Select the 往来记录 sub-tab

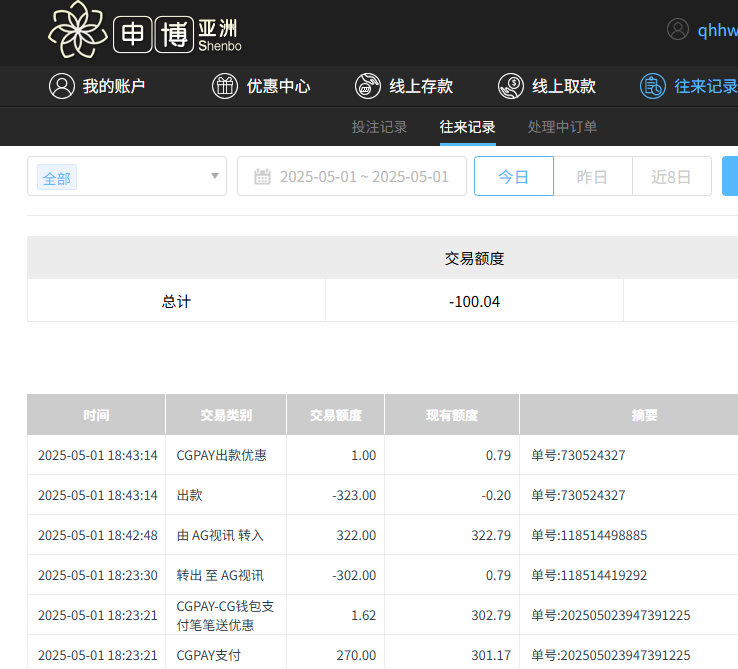coord(467,127)
